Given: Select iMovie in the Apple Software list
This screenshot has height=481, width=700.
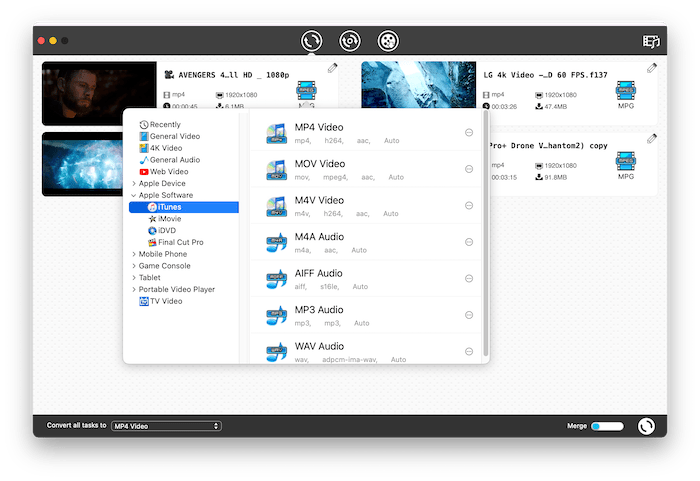Looking at the screenshot, I should tap(169, 219).
